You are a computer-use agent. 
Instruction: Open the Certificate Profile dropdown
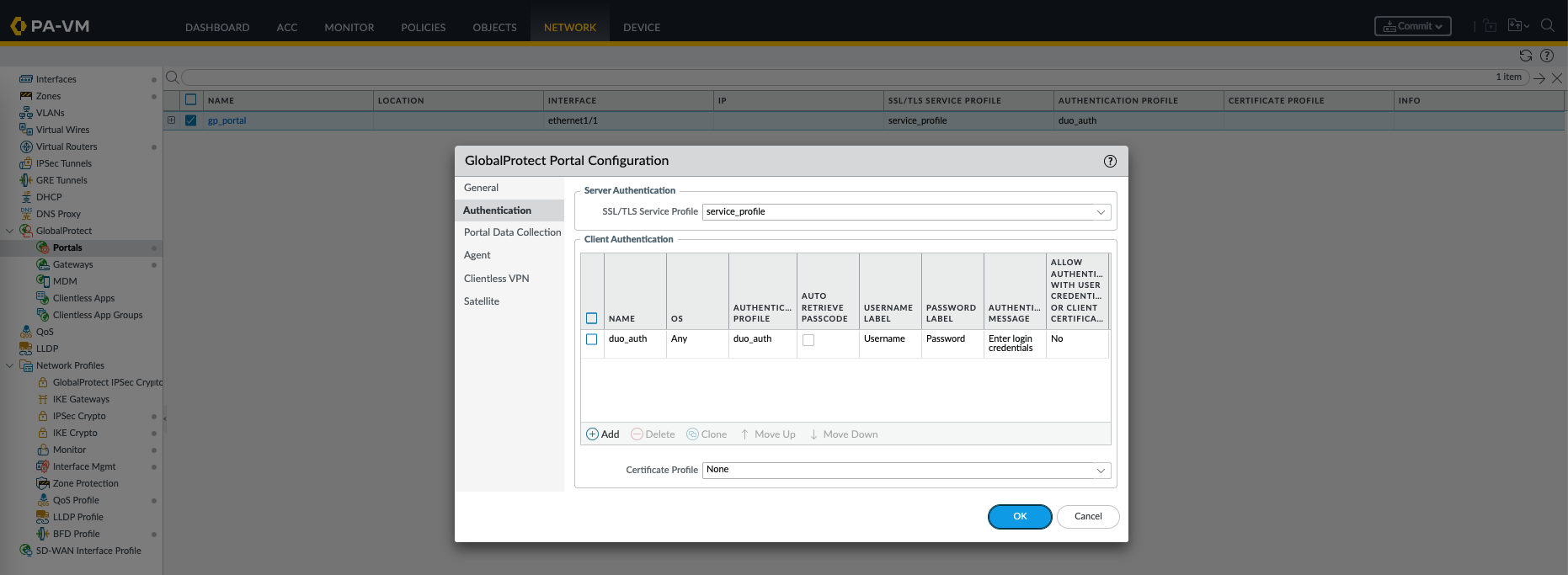1100,471
